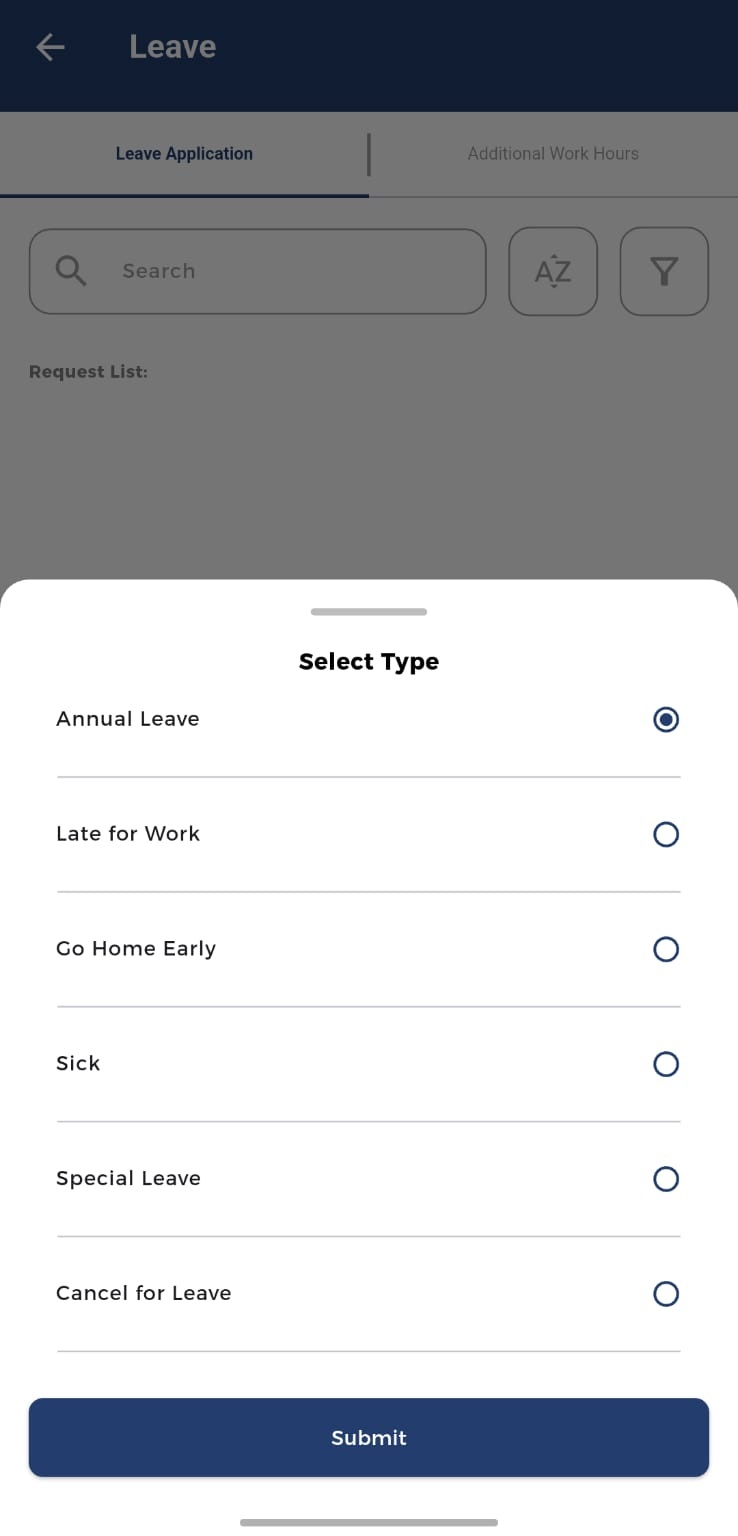Pick the Special Leave radio button
This screenshot has width=738, height=1536.
pos(666,1179)
